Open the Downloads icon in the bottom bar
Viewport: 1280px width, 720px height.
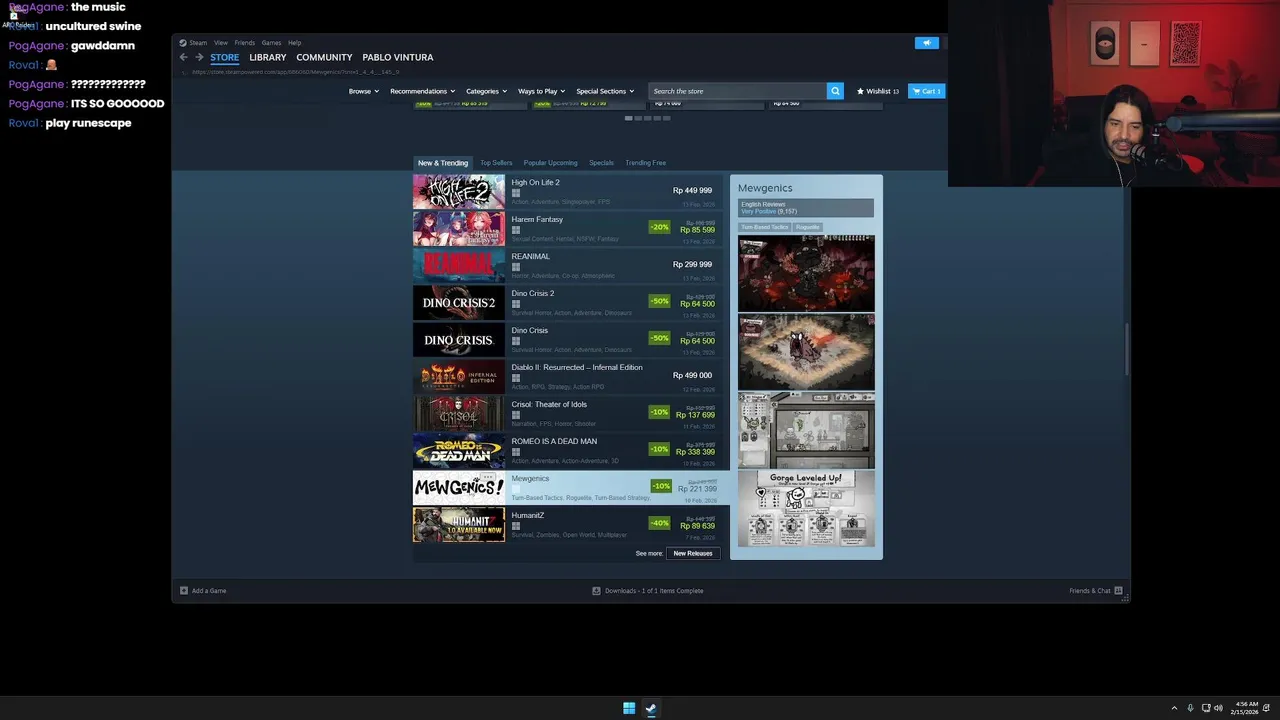pos(596,591)
